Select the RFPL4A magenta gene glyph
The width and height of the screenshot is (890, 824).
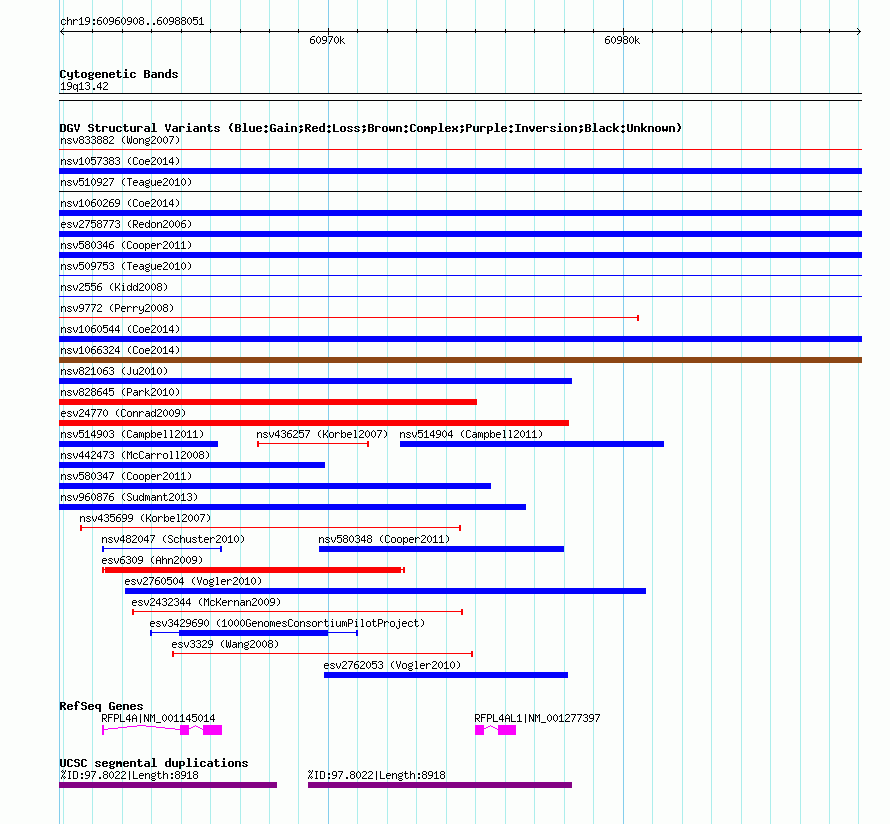pyautogui.click(x=162, y=730)
